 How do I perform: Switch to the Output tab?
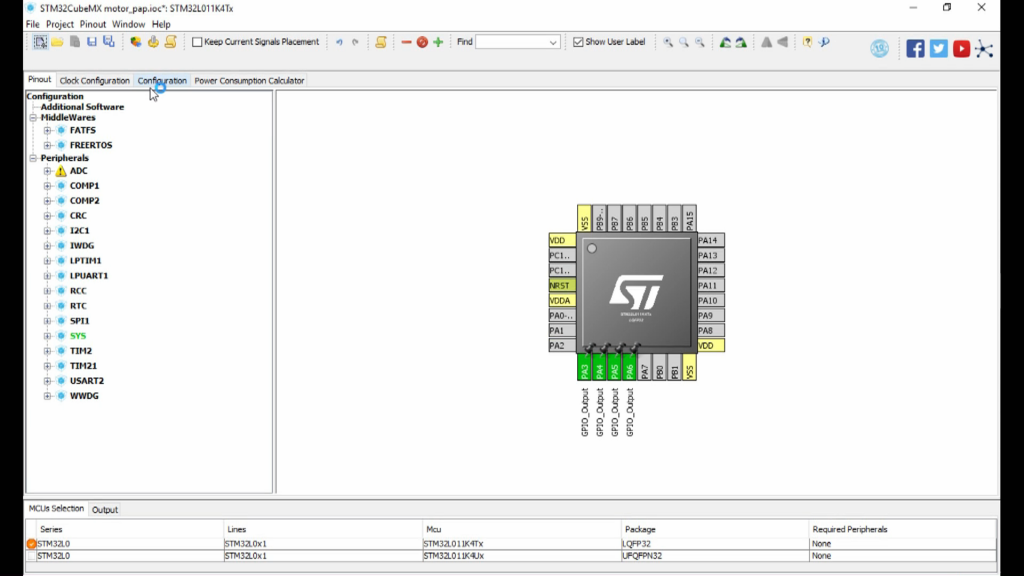[x=105, y=509]
